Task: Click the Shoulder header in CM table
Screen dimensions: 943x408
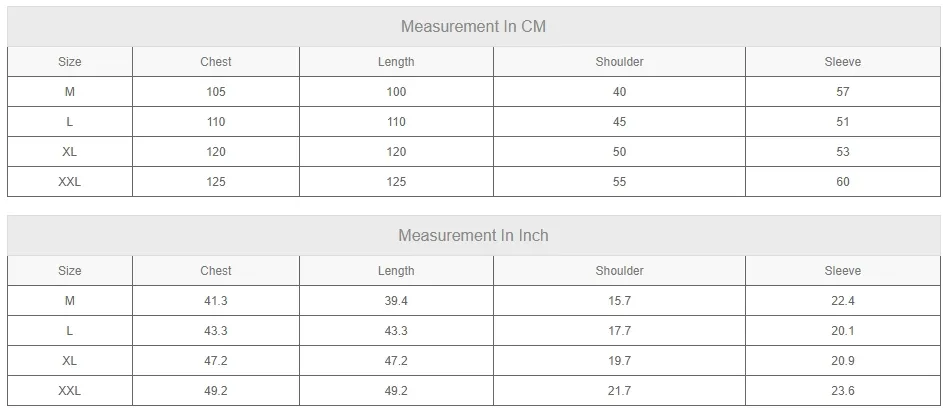Action: 619,62
